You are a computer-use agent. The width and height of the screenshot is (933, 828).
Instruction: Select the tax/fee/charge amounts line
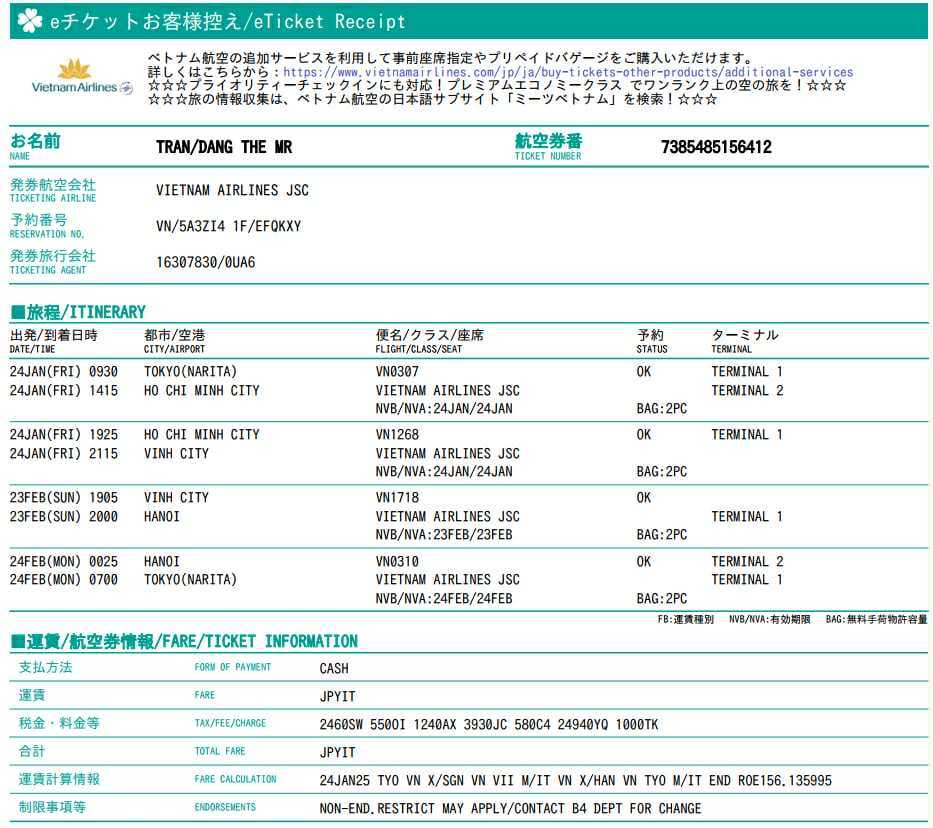click(x=489, y=724)
